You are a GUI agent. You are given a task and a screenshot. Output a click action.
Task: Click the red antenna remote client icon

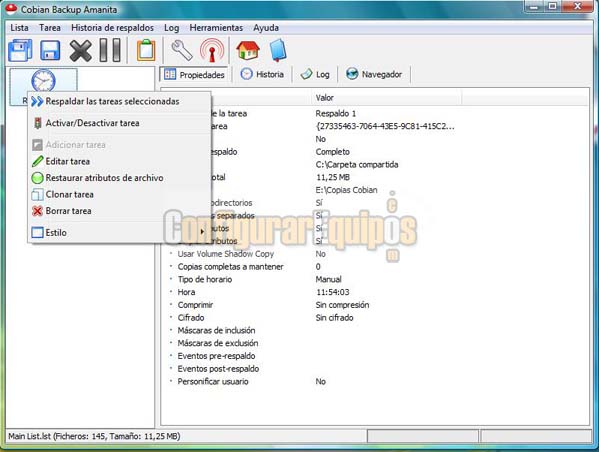point(212,50)
